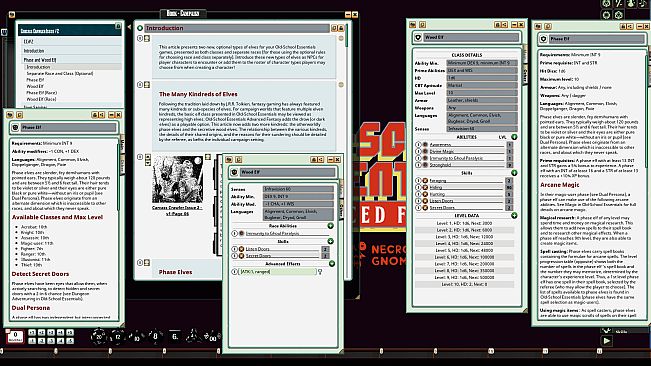Viewport: 651px width, 366px height.
Task: Expand the Immunity to Ghoul Paralysis race ability details
Action: [x=235, y=234]
